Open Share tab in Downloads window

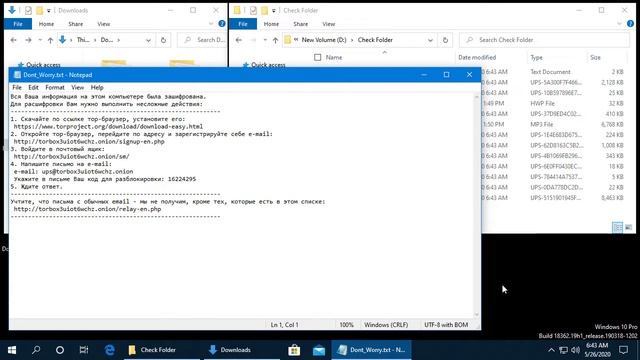76,24
